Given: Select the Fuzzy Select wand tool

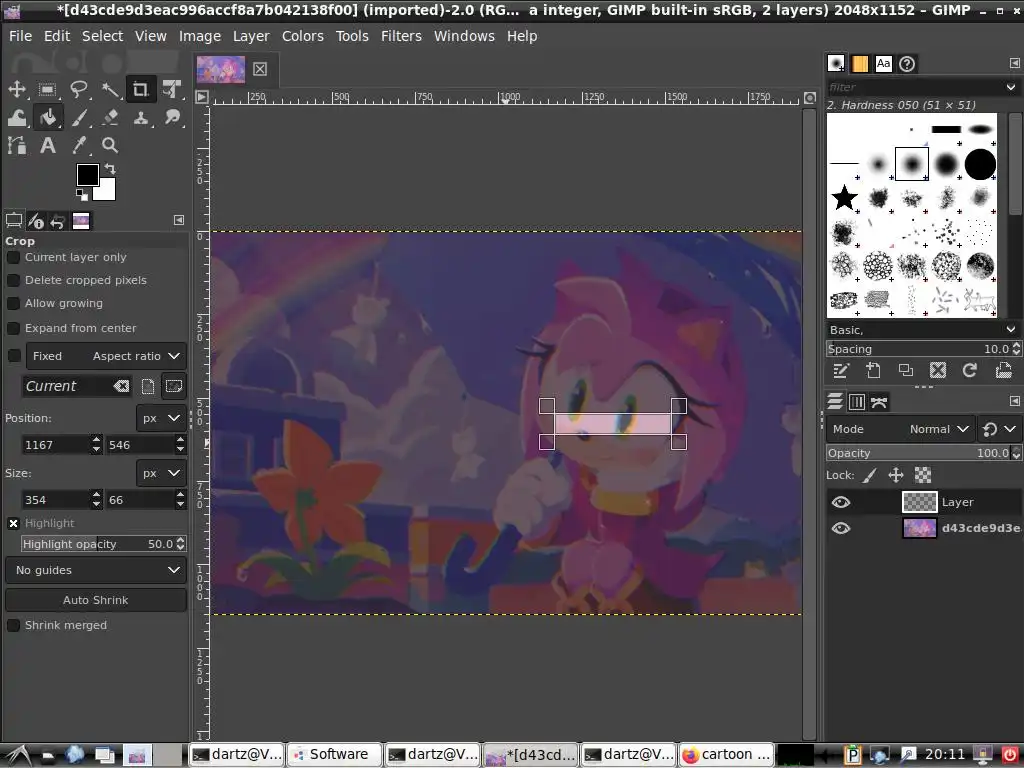Looking at the screenshot, I should point(110,89).
